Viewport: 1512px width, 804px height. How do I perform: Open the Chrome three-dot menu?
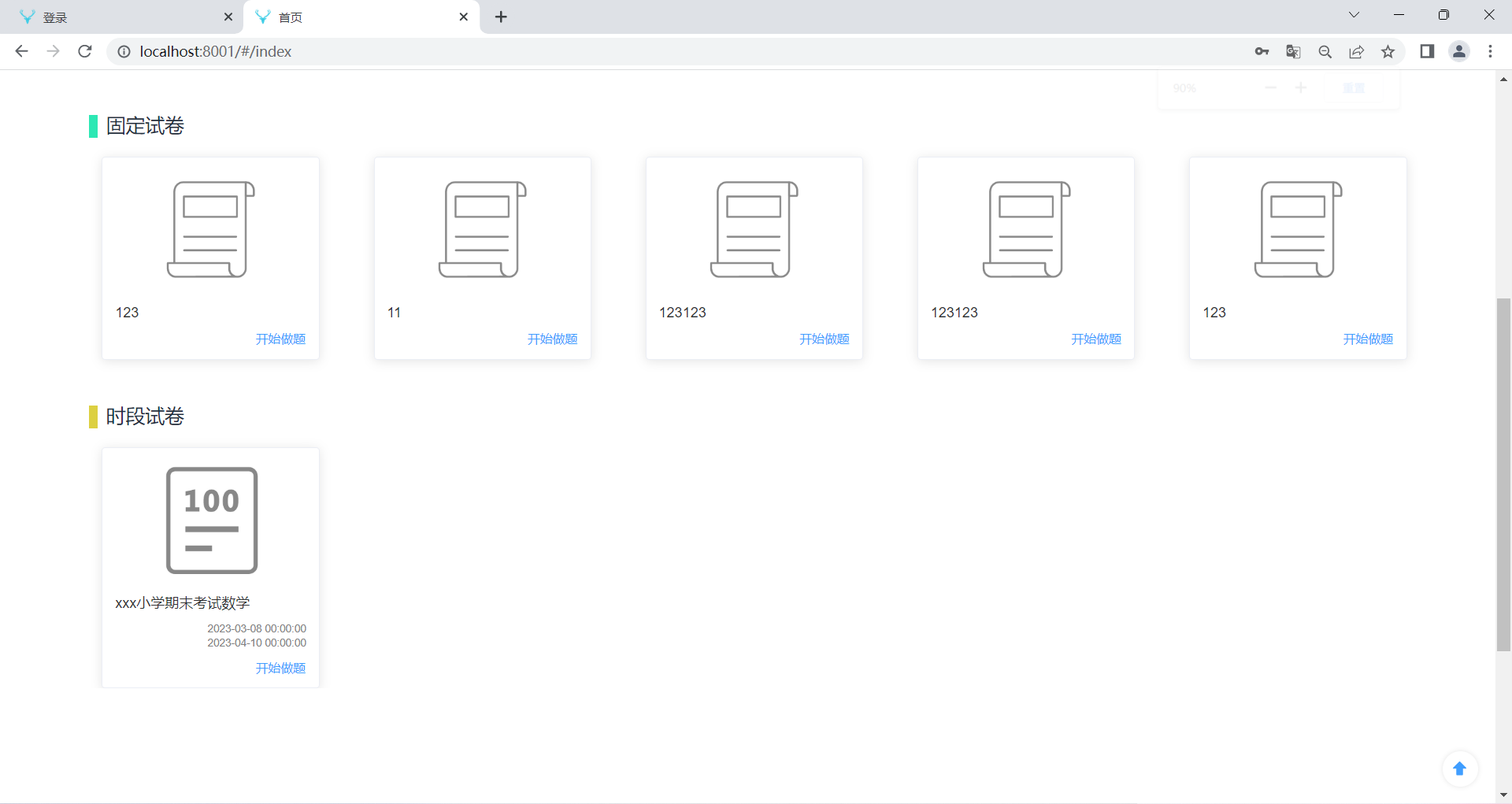pos(1490,51)
